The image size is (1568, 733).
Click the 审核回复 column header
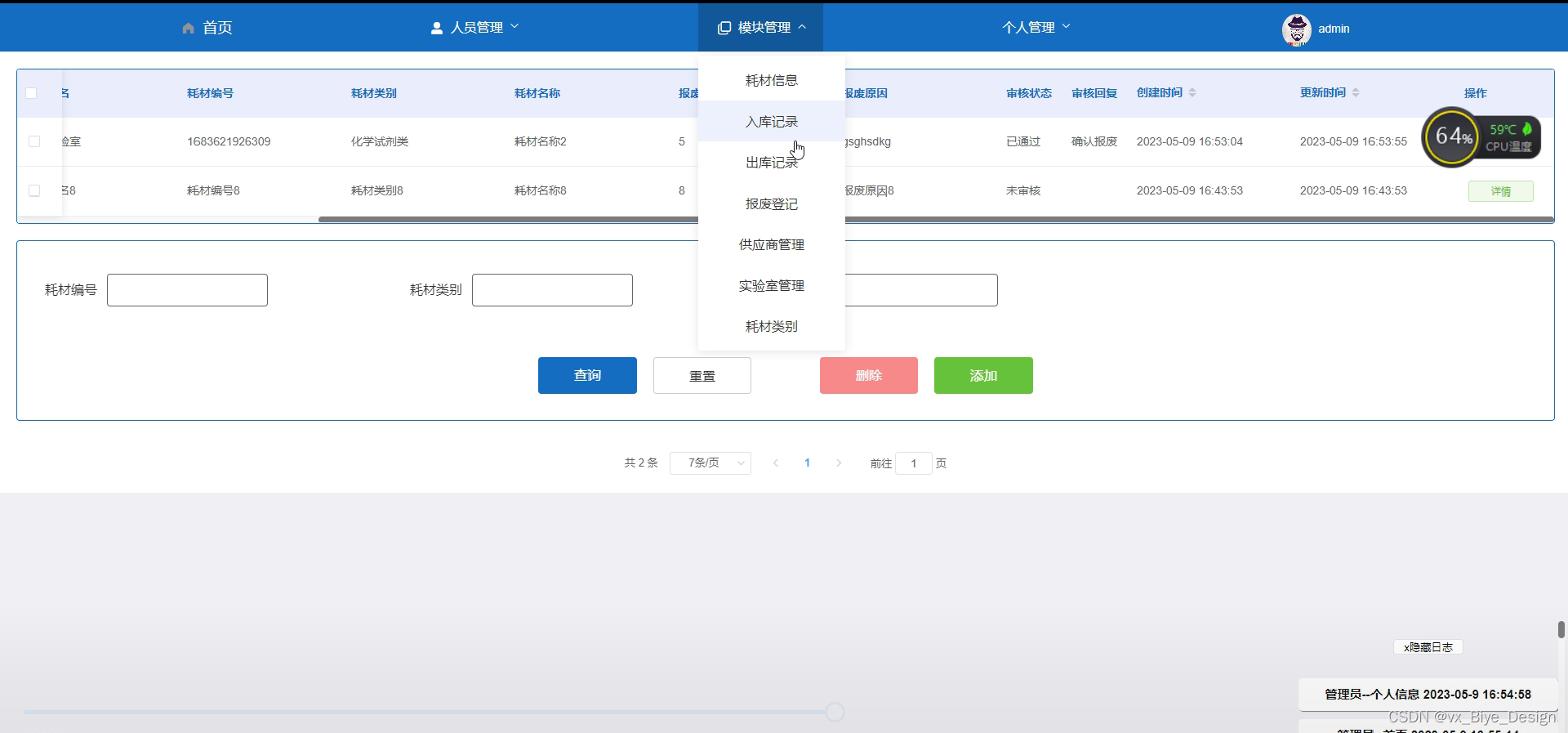1094,93
